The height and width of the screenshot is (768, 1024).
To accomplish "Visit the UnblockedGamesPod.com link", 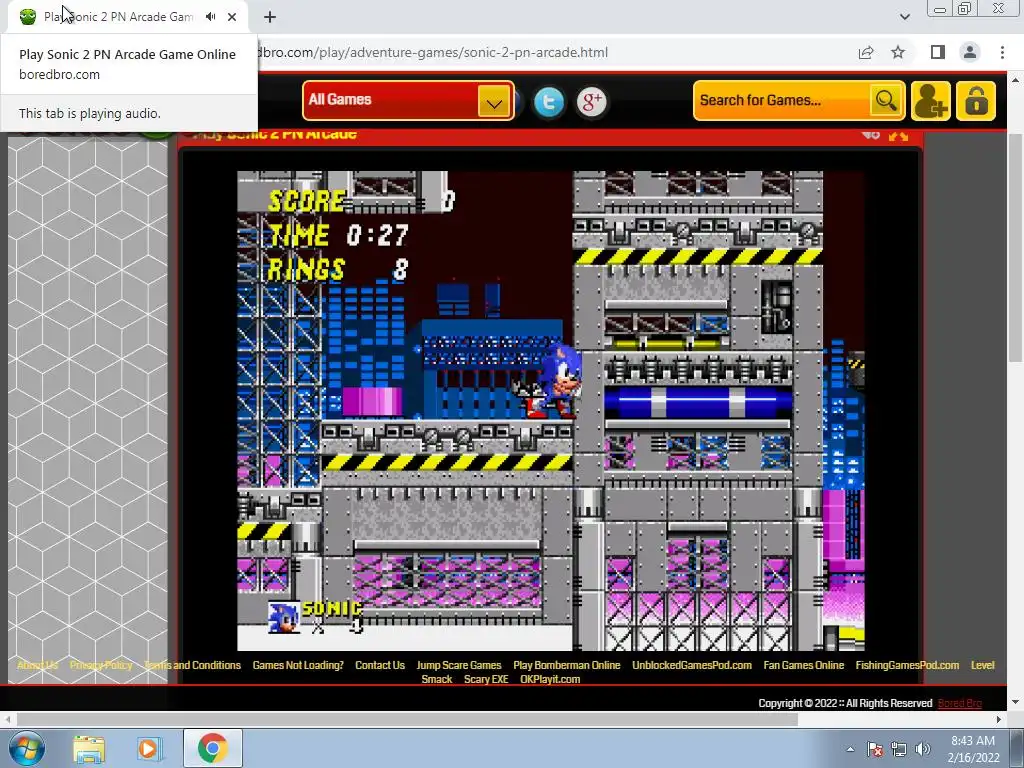I will pyautogui.click(x=692, y=665).
